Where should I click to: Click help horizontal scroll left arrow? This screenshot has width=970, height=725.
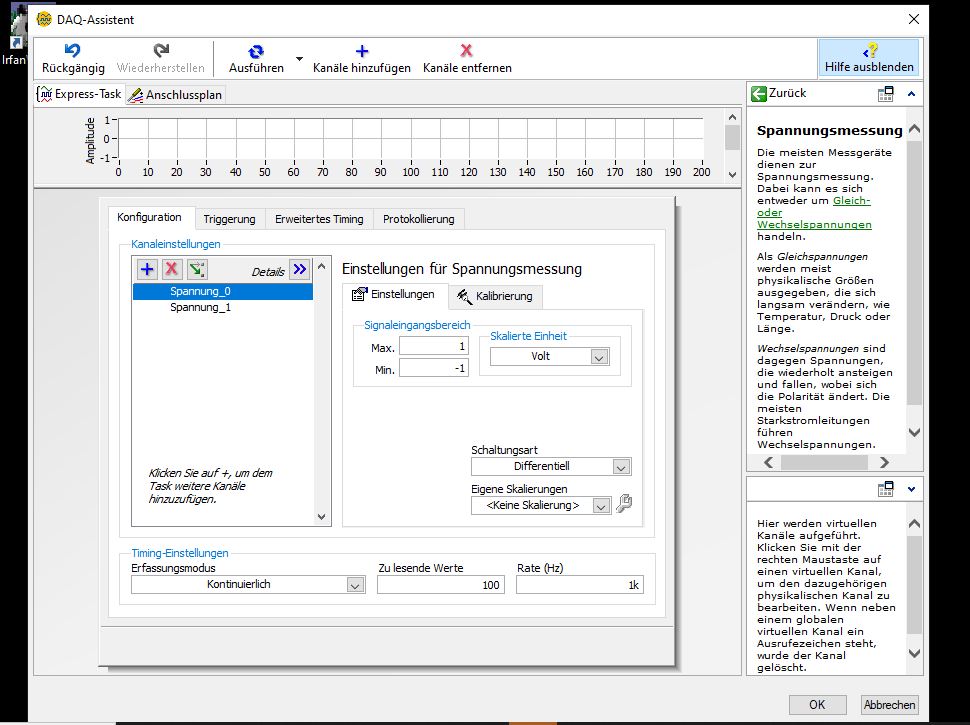point(768,462)
